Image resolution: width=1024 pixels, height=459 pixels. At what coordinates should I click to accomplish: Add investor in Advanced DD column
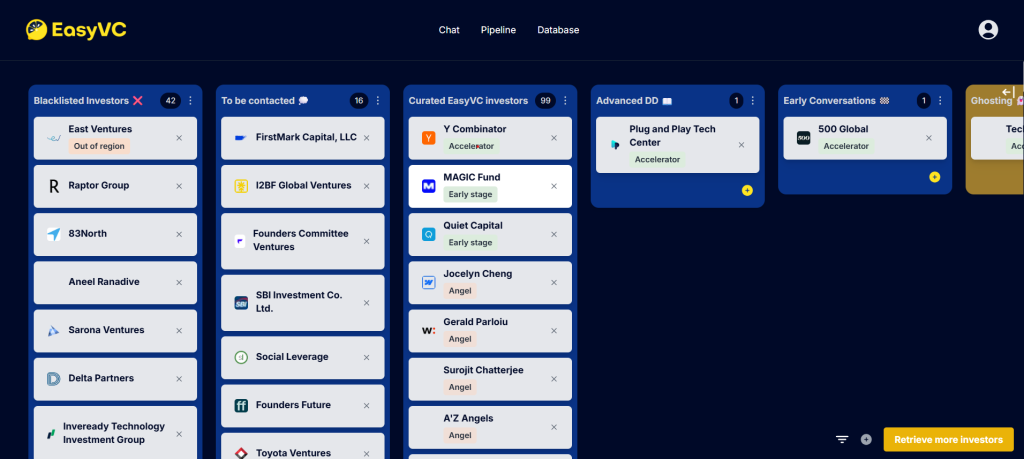pos(747,190)
